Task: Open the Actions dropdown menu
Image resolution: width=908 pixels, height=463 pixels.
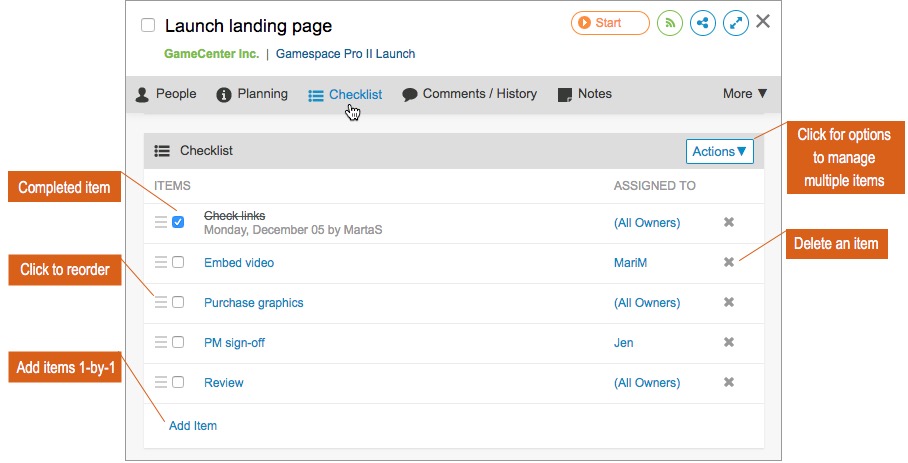Action: (719, 151)
